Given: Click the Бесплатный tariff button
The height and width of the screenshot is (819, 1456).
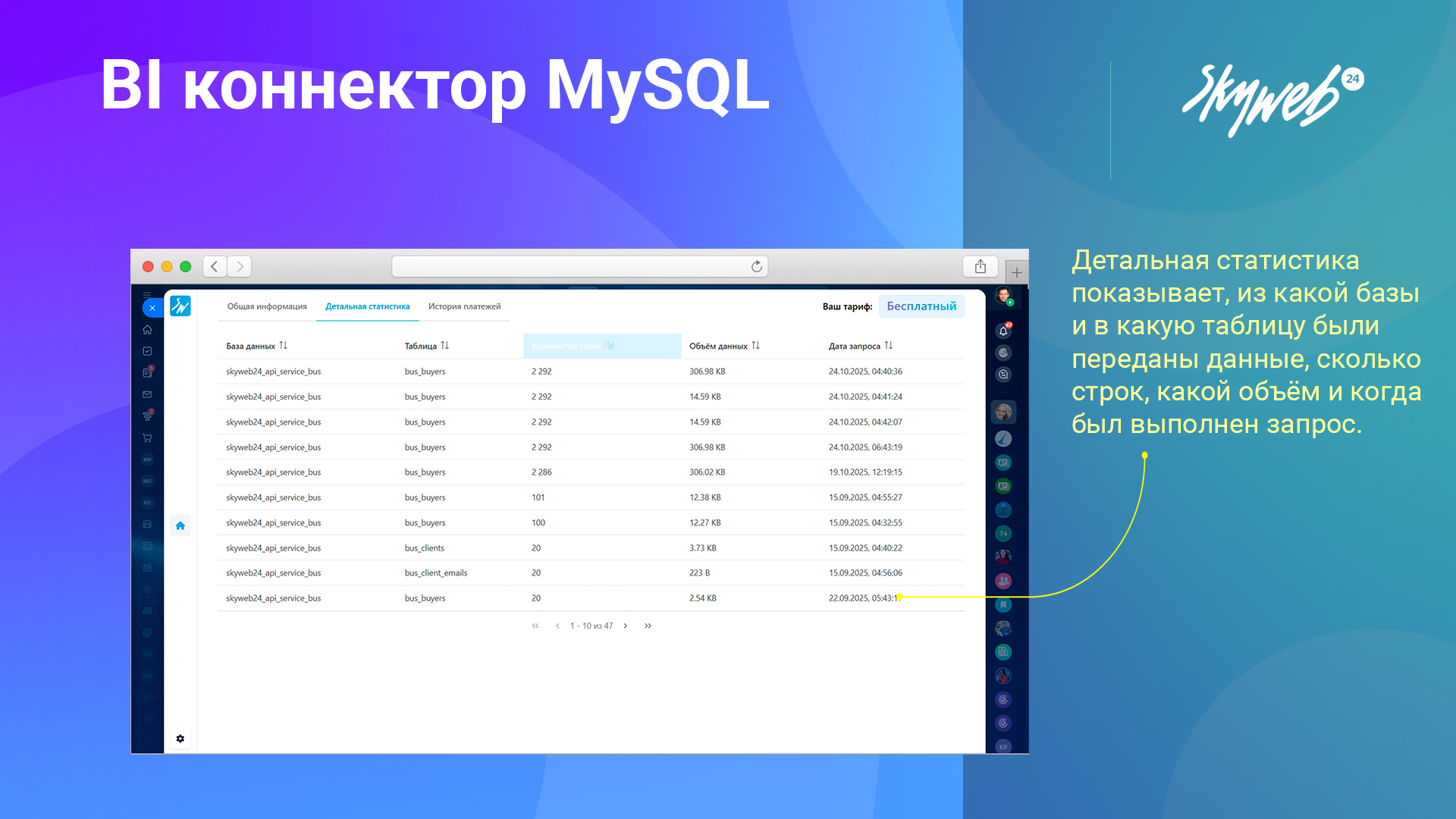Looking at the screenshot, I should 921,306.
